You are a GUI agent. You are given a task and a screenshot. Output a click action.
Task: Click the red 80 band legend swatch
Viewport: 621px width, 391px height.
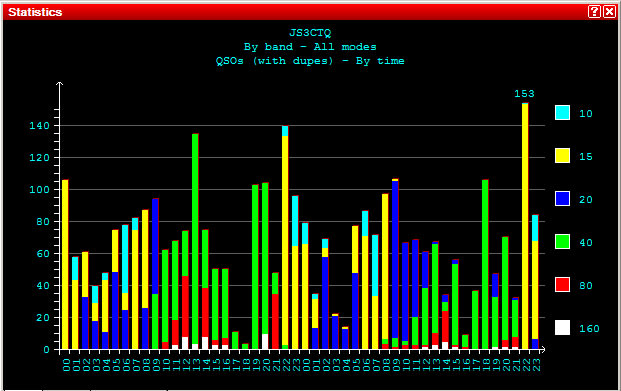tap(562, 284)
